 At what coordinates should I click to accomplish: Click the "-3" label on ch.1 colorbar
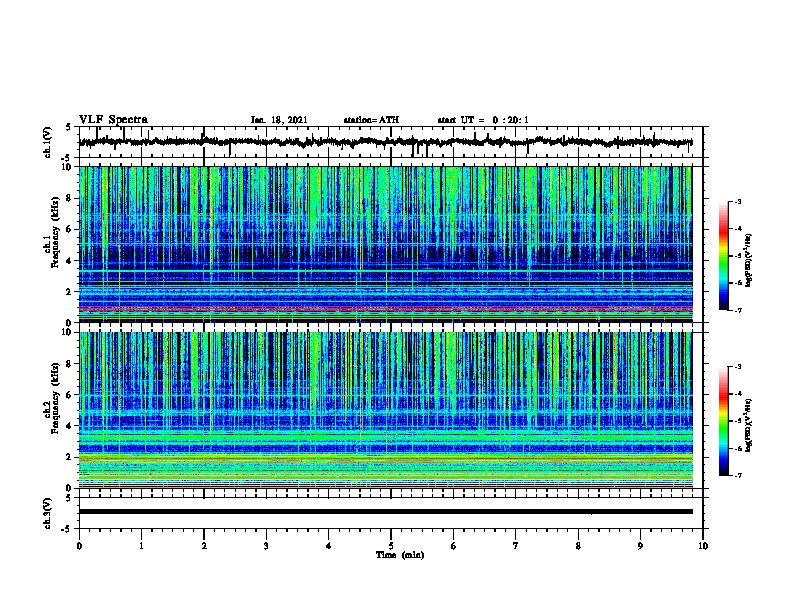737,202
